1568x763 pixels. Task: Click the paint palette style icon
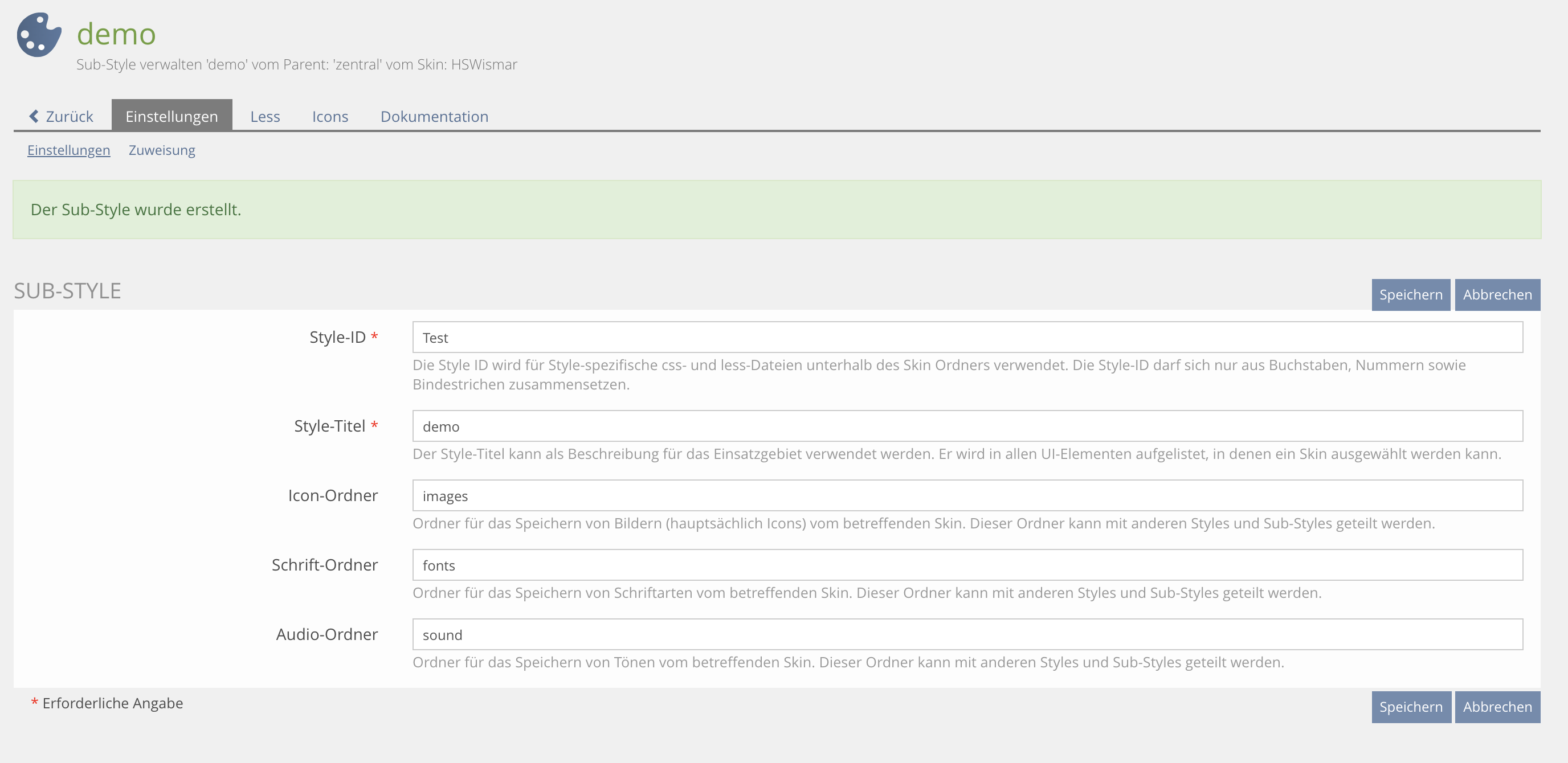tap(39, 35)
